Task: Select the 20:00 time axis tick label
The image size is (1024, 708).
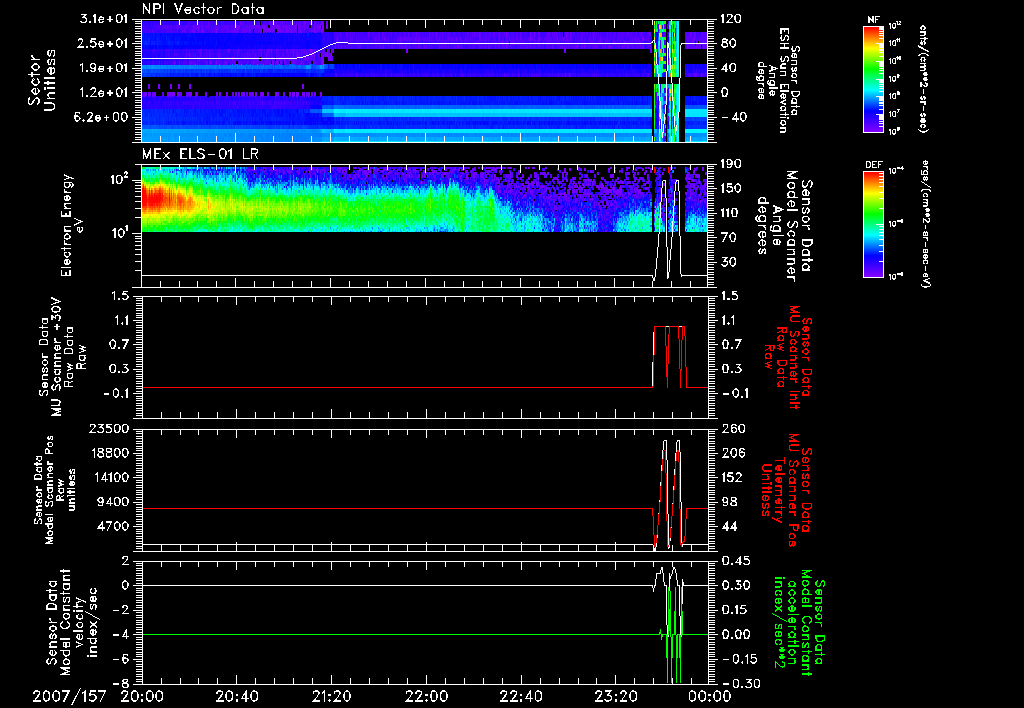Action: (141, 695)
